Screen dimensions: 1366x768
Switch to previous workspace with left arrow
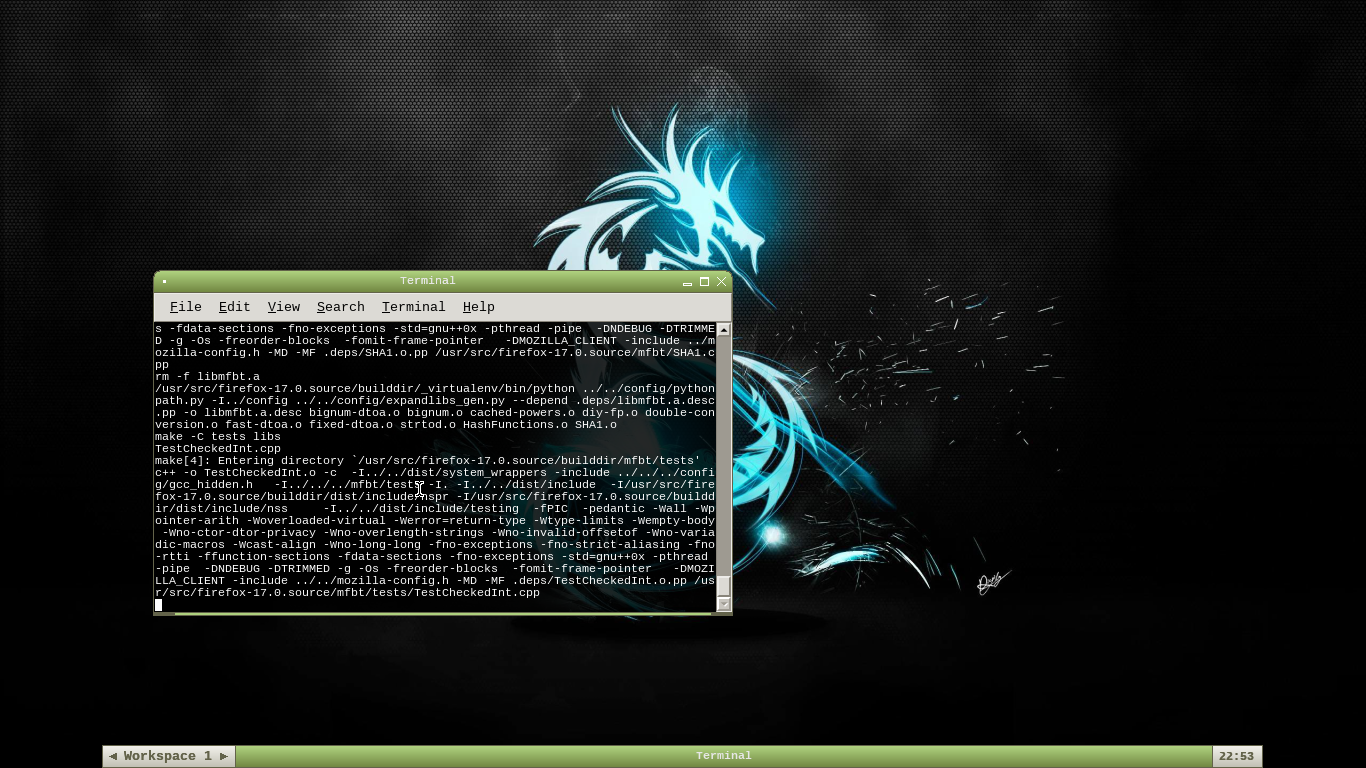tap(113, 756)
